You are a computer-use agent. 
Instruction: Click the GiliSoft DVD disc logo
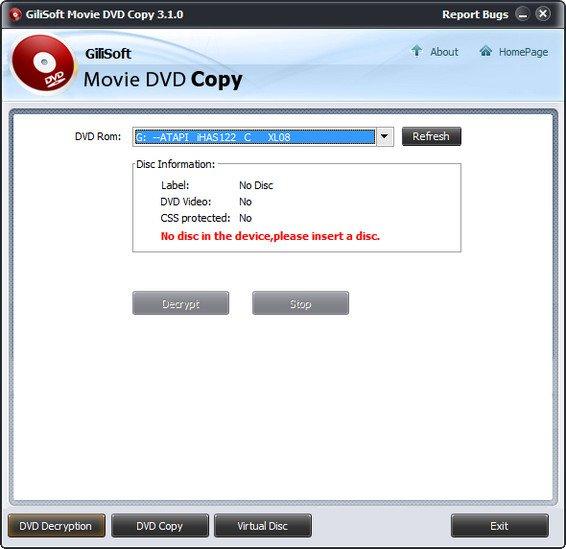tap(43, 64)
